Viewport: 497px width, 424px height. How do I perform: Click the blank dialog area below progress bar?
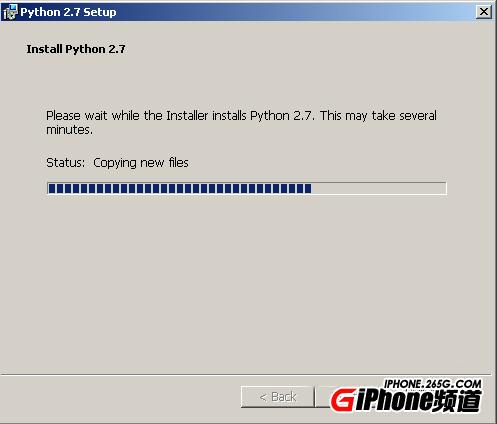click(246, 283)
